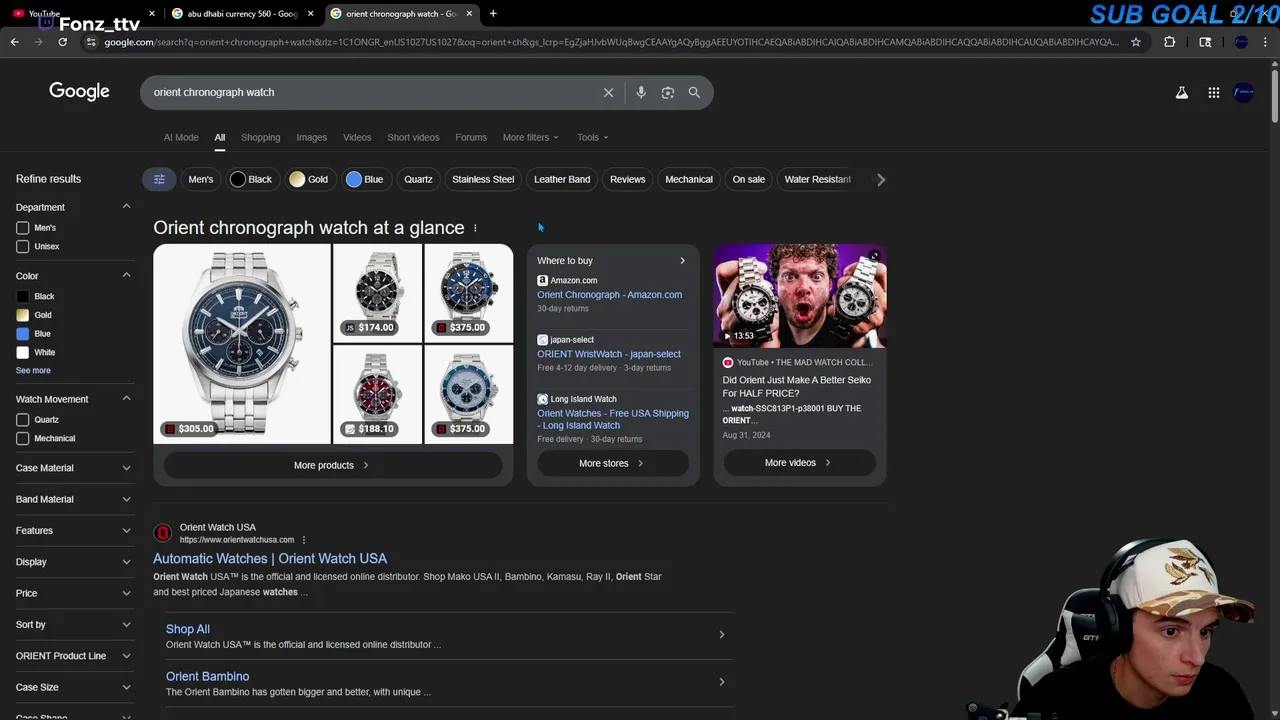Reload the page with refresh icon
Screen dimensions: 1280x720
click(62, 42)
